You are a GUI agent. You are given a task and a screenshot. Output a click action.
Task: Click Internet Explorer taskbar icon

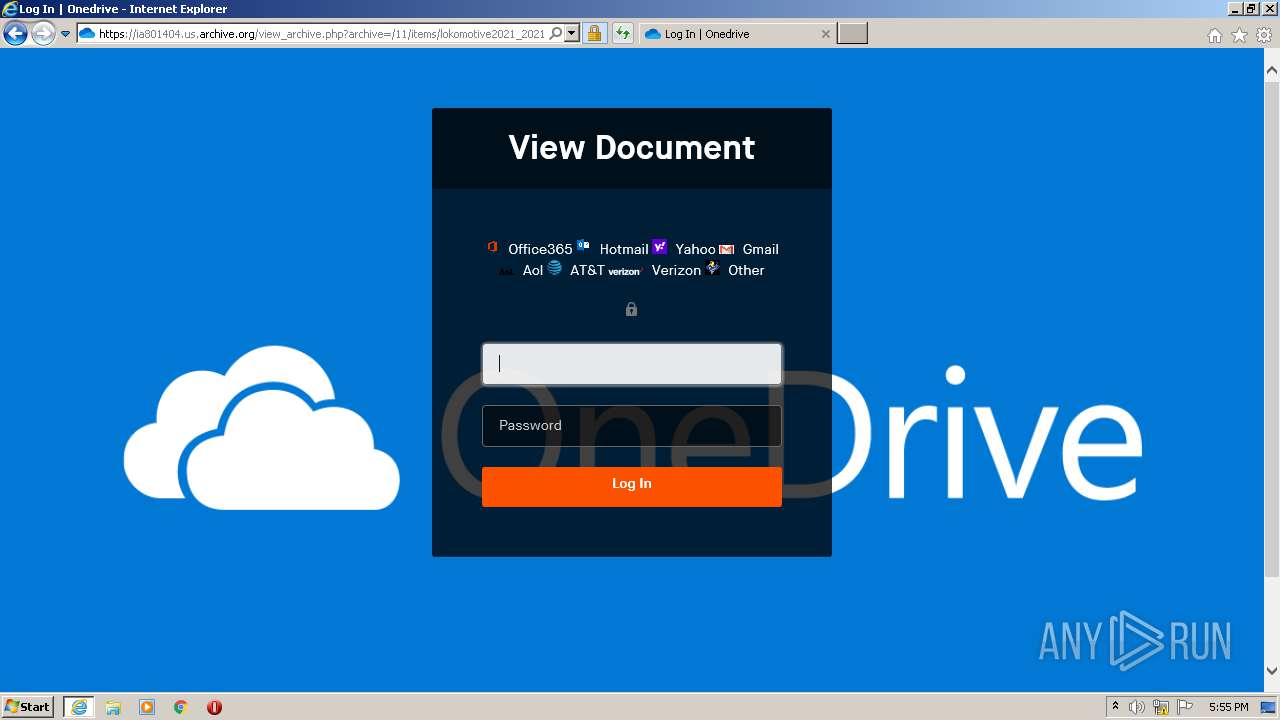(79, 707)
